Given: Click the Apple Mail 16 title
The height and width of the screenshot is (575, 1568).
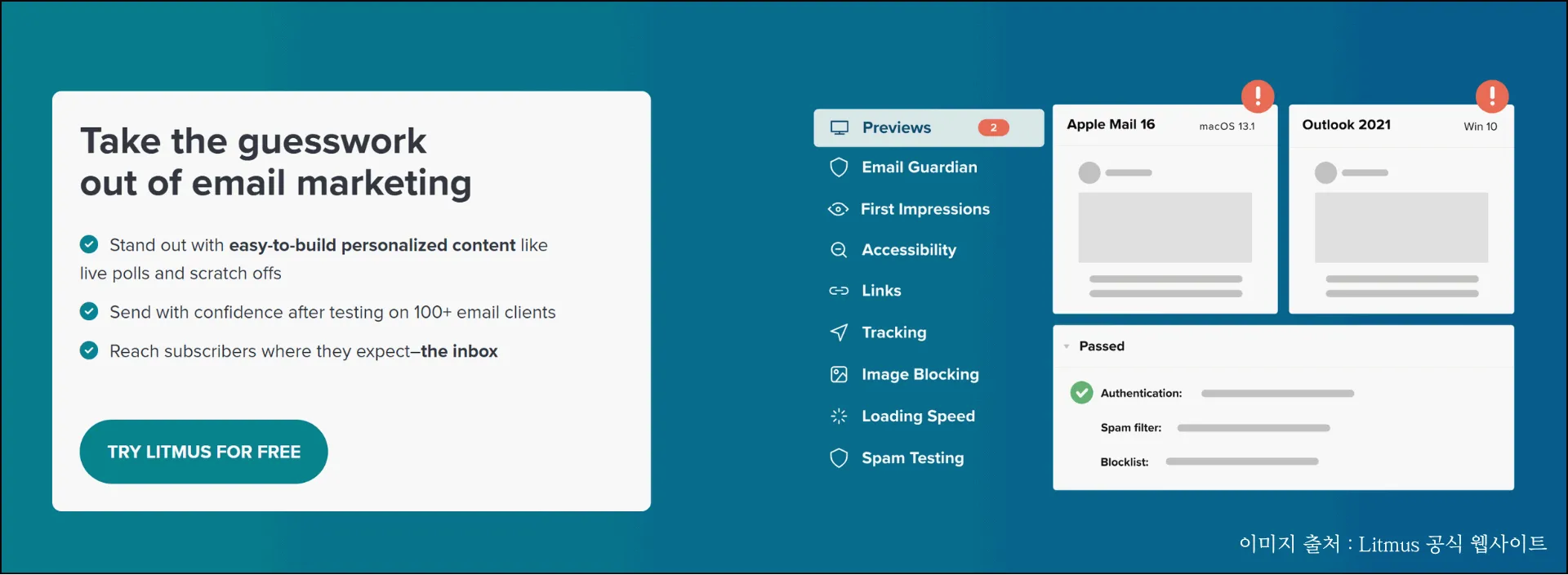Looking at the screenshot, I should click(x=1111, y=124).
